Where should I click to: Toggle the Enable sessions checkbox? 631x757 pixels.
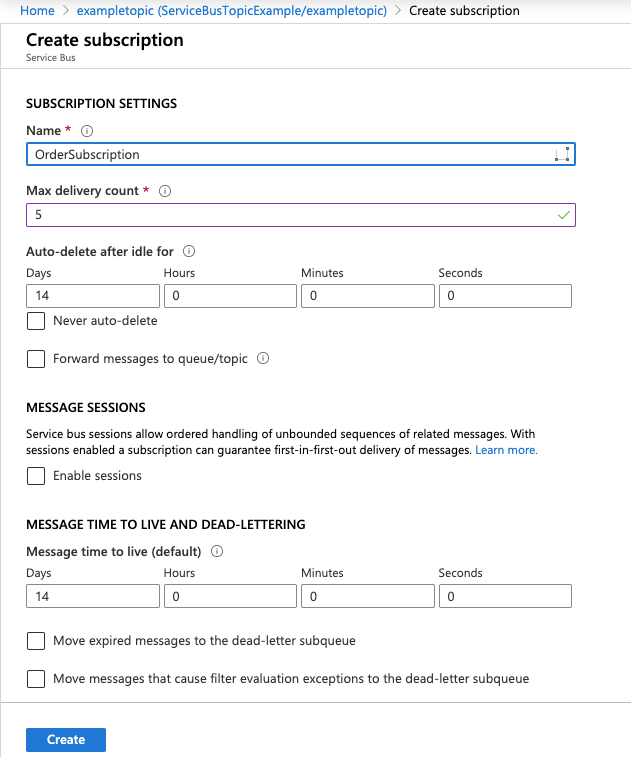36,476
